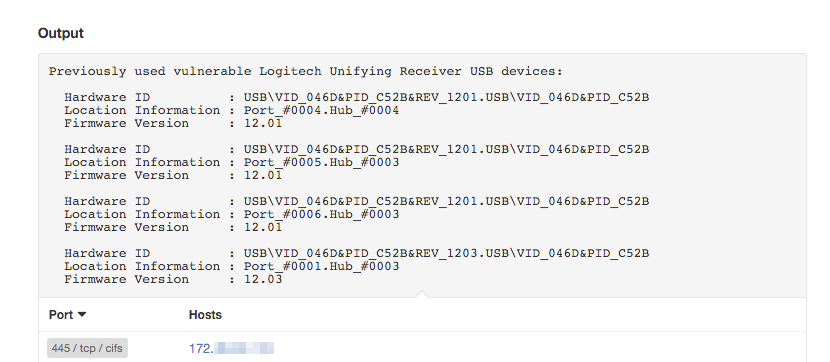
Task: Click Location Information label beside Port_#0001
Action: (142, 266)
